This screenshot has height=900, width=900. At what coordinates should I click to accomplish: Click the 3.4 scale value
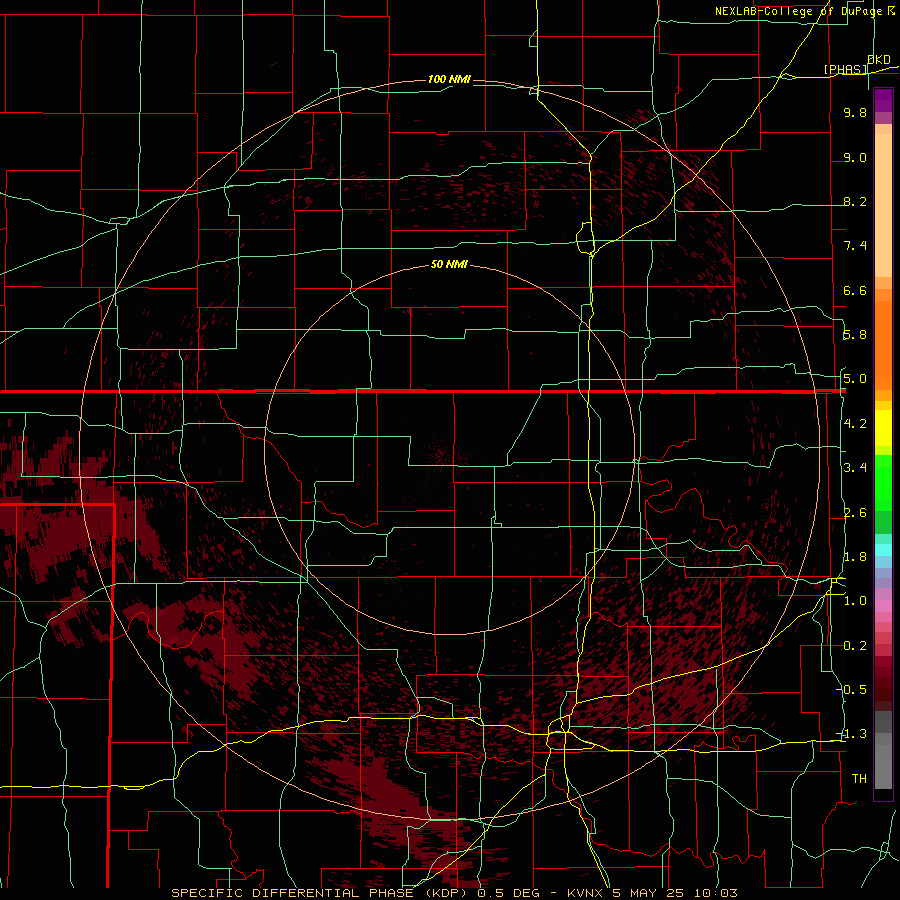(855, 468)
